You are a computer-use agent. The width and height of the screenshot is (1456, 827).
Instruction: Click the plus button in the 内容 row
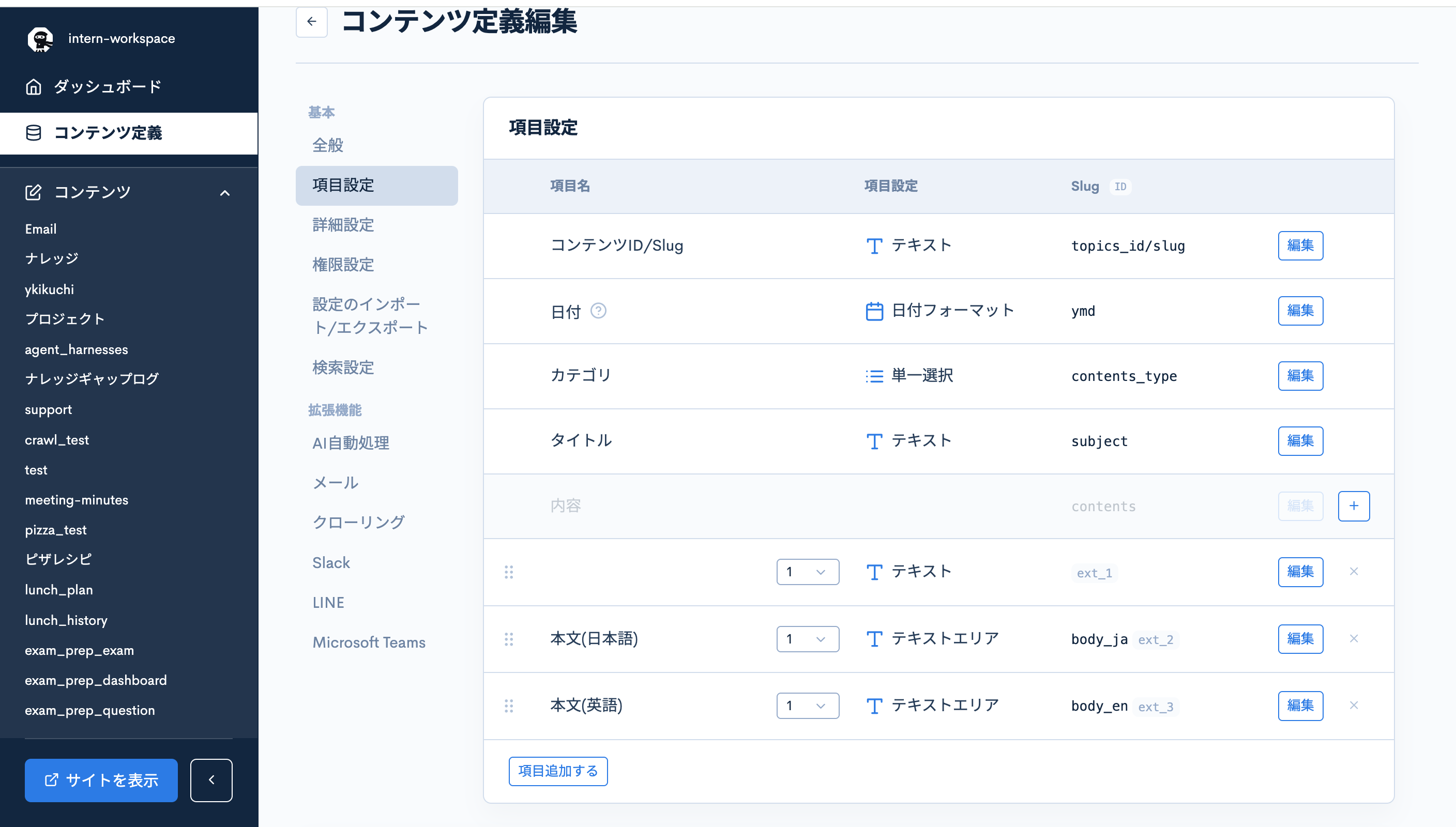pos(1354,506)
